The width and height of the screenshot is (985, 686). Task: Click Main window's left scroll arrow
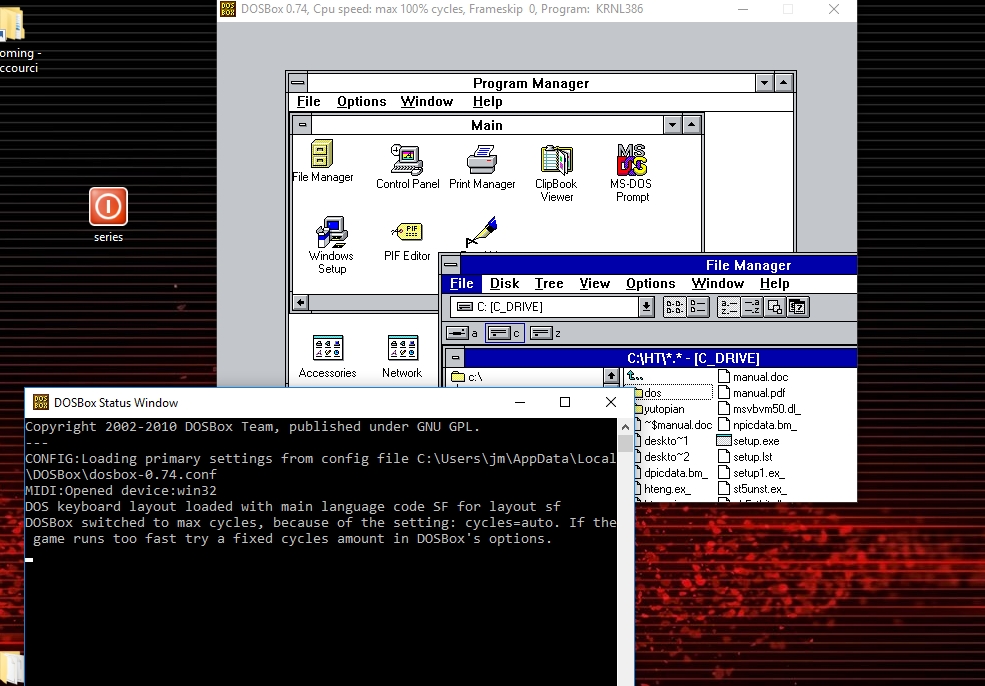(300, 302)
